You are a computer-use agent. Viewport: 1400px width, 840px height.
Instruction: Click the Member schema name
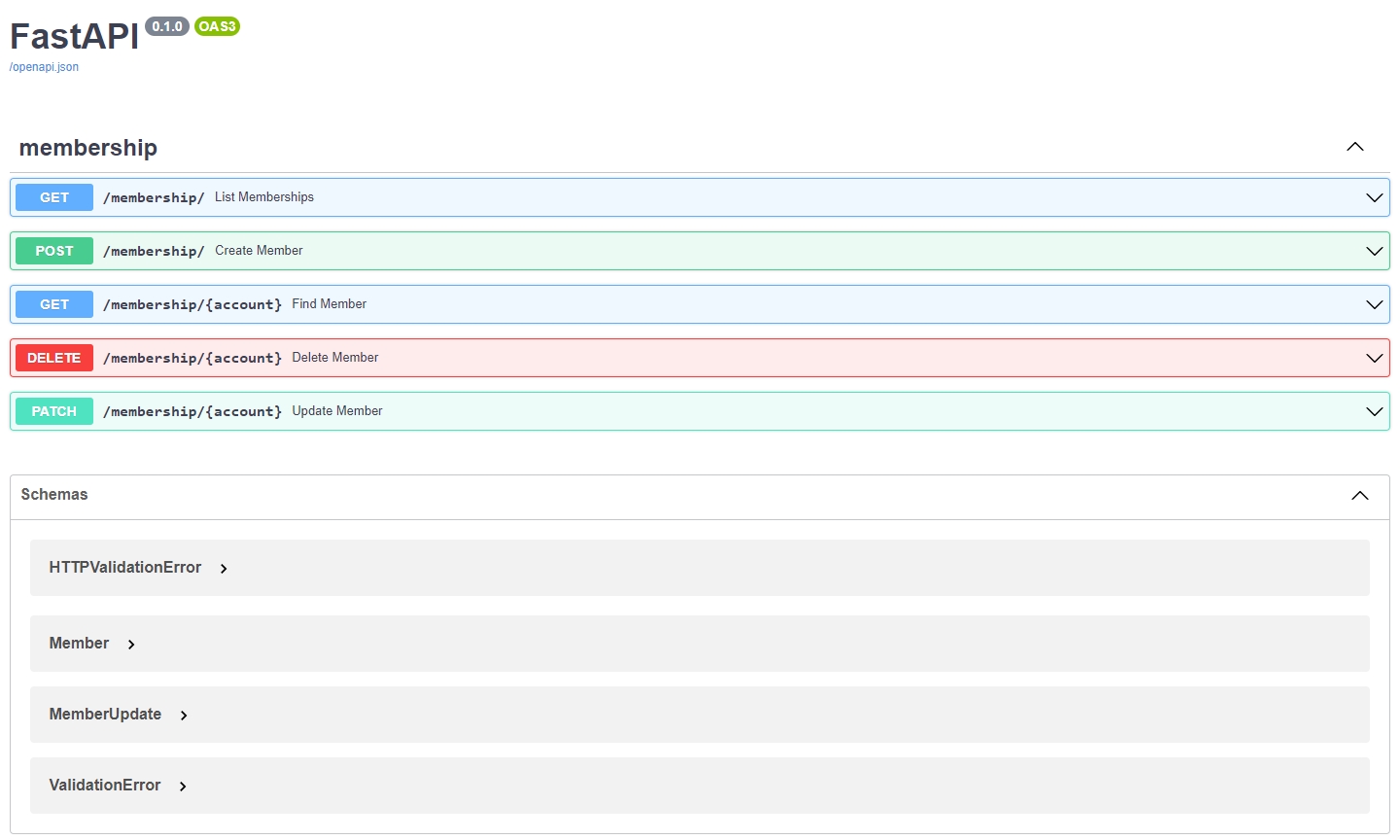coord(79,644)
